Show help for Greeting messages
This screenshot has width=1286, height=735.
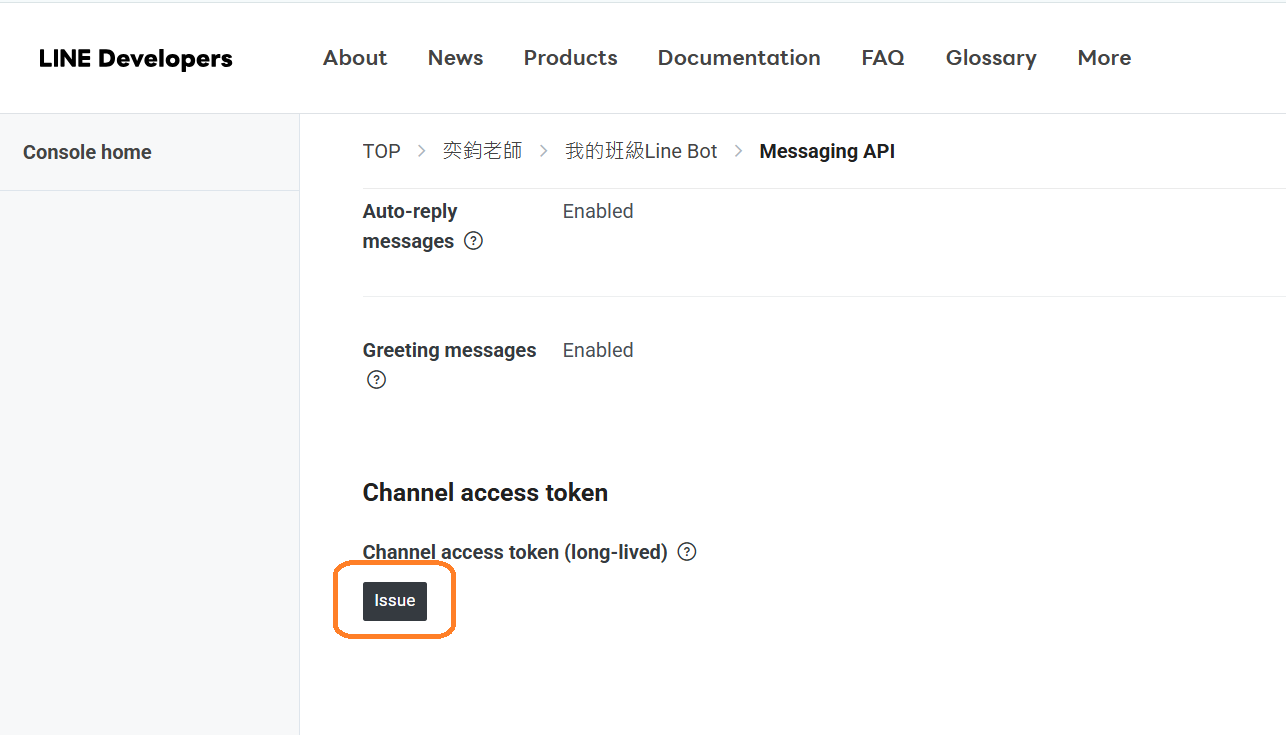coord(376,380)
